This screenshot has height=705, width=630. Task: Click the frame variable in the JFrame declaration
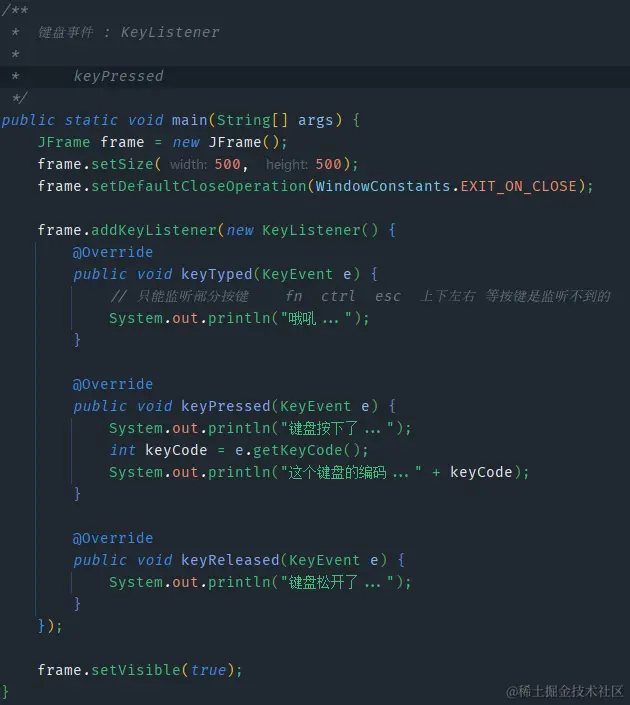[122, 142]
